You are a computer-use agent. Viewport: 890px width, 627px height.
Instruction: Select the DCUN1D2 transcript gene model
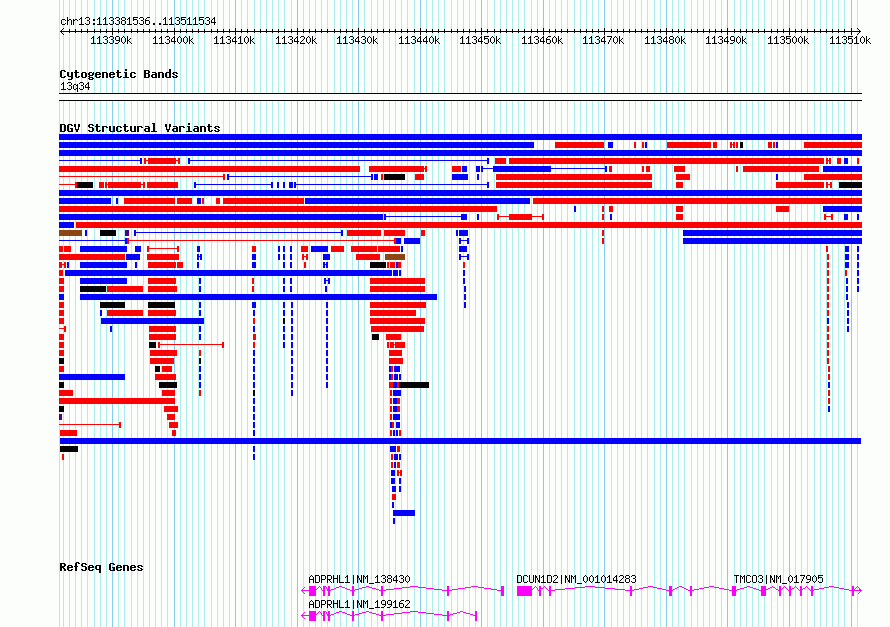click(624, 591)
